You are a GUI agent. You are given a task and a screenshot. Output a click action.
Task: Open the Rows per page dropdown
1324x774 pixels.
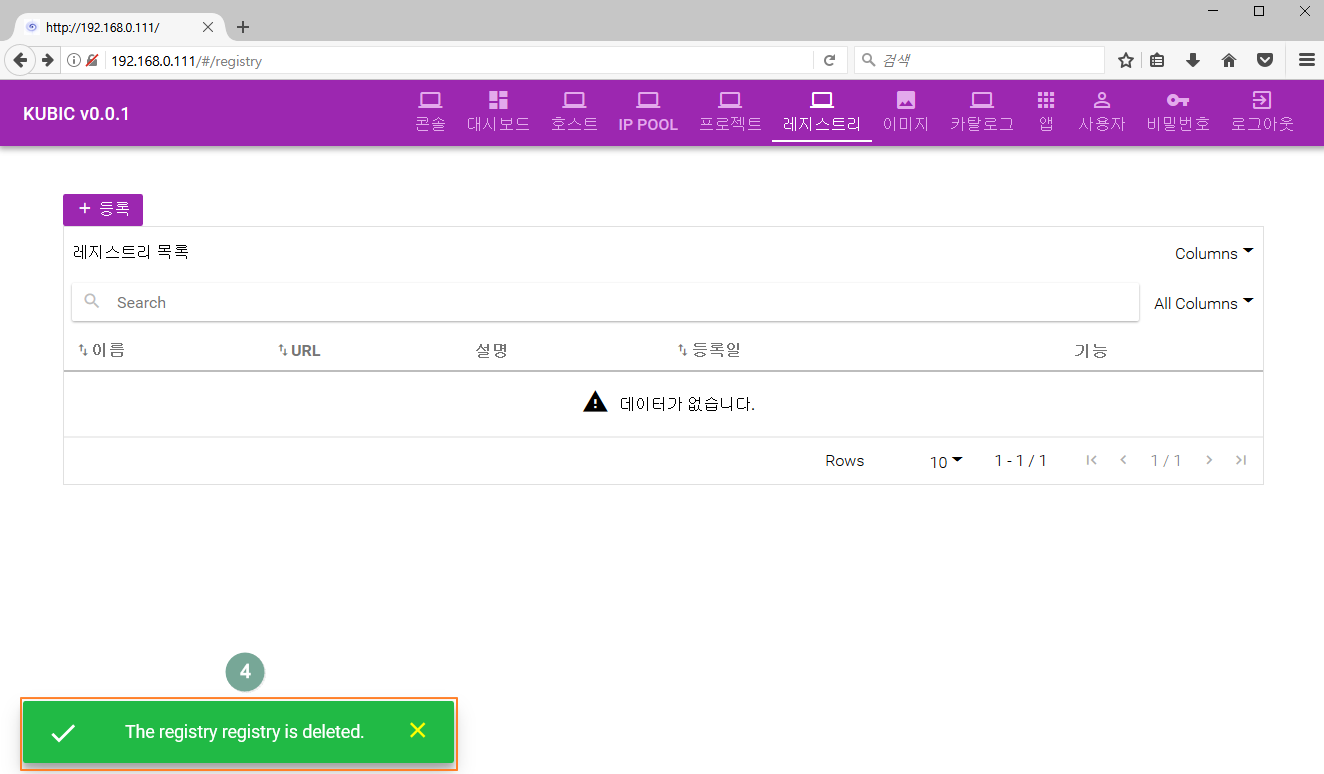(945, 461)
